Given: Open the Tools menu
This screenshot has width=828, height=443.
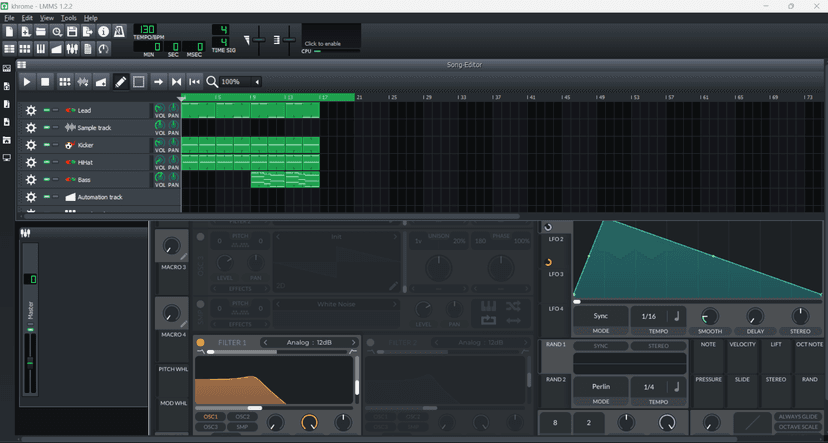Looking at the screenshot, I should [68, 18].
